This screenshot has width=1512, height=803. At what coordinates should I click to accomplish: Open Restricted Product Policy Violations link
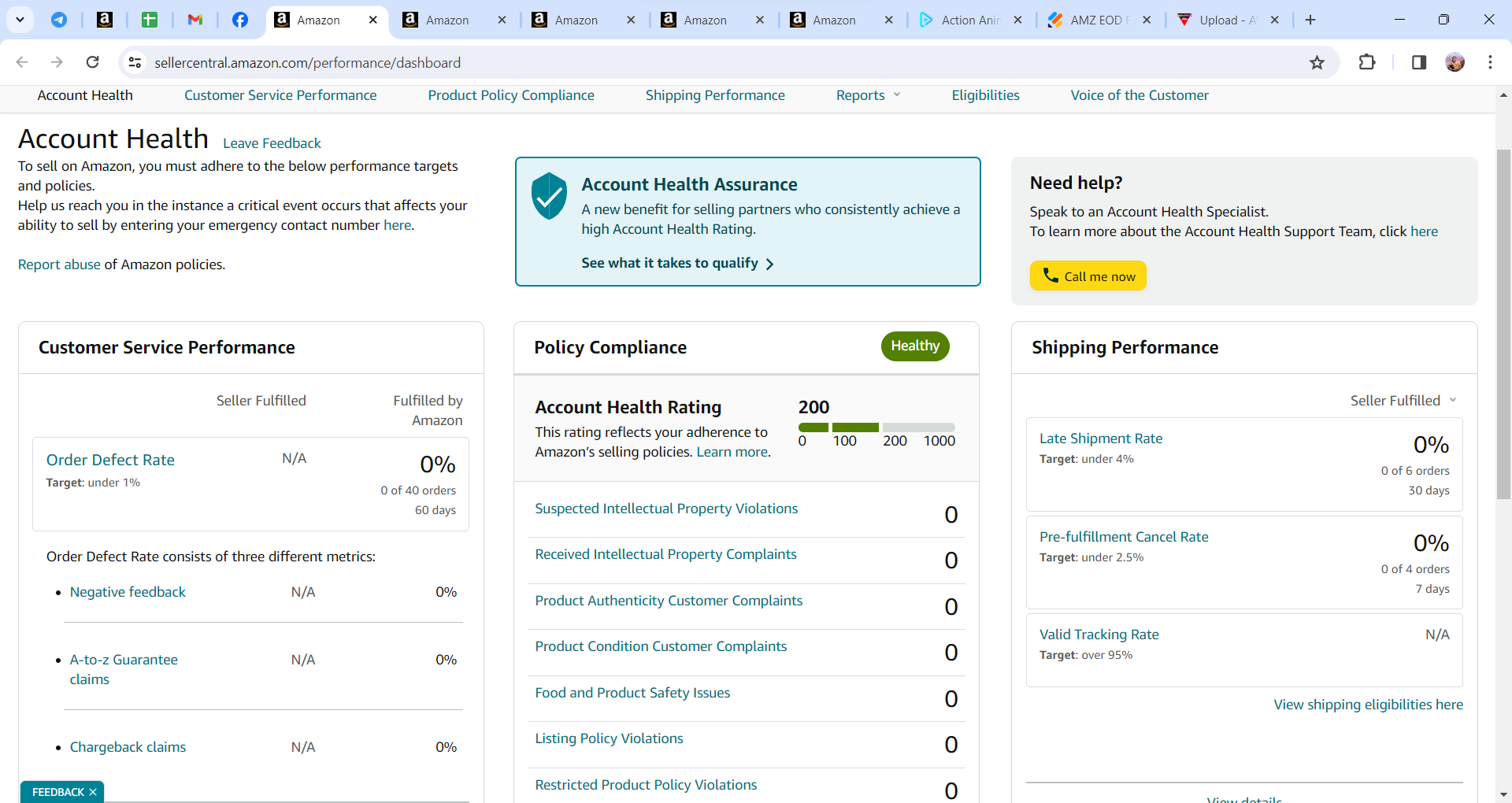[x=646, y=785]
